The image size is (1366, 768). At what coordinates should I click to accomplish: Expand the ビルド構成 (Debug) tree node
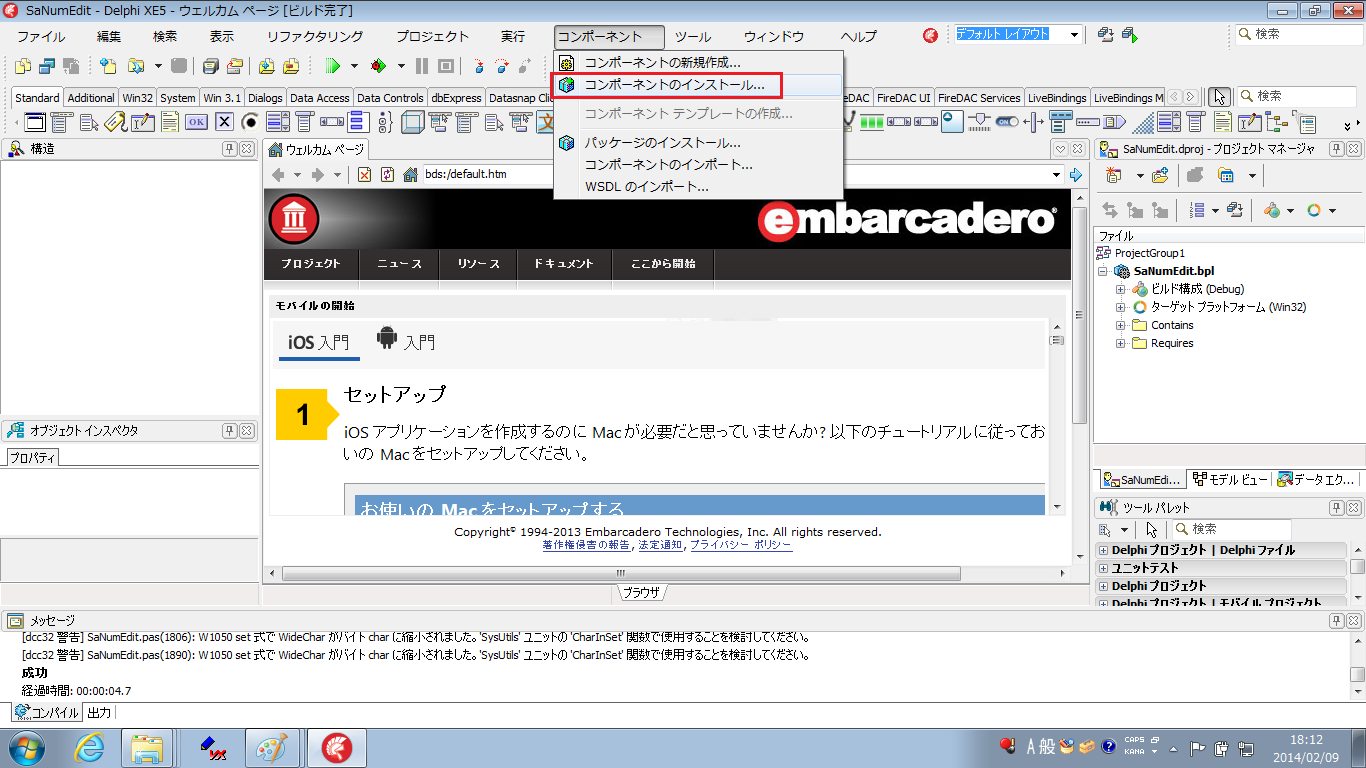tap(1121, 289)
